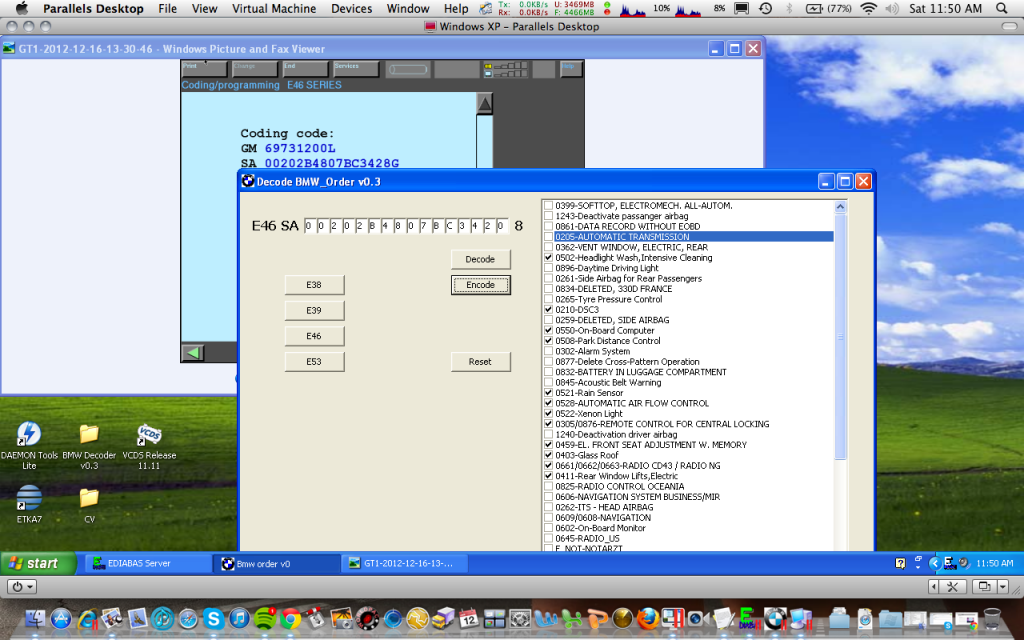Launch Firefox from the Dock
The width and height of the screenshot is (1024, 640).
[647, 617]
